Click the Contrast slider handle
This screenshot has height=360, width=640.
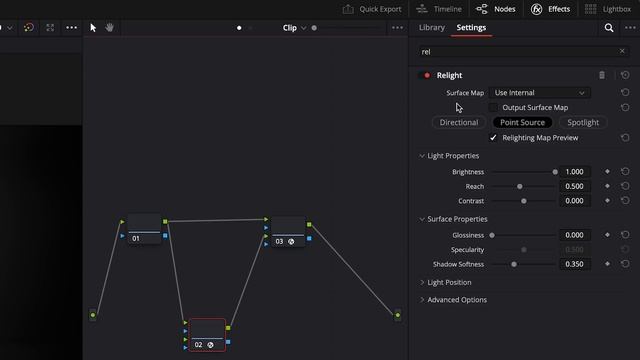pyautogui.click(x=524, y=201)
